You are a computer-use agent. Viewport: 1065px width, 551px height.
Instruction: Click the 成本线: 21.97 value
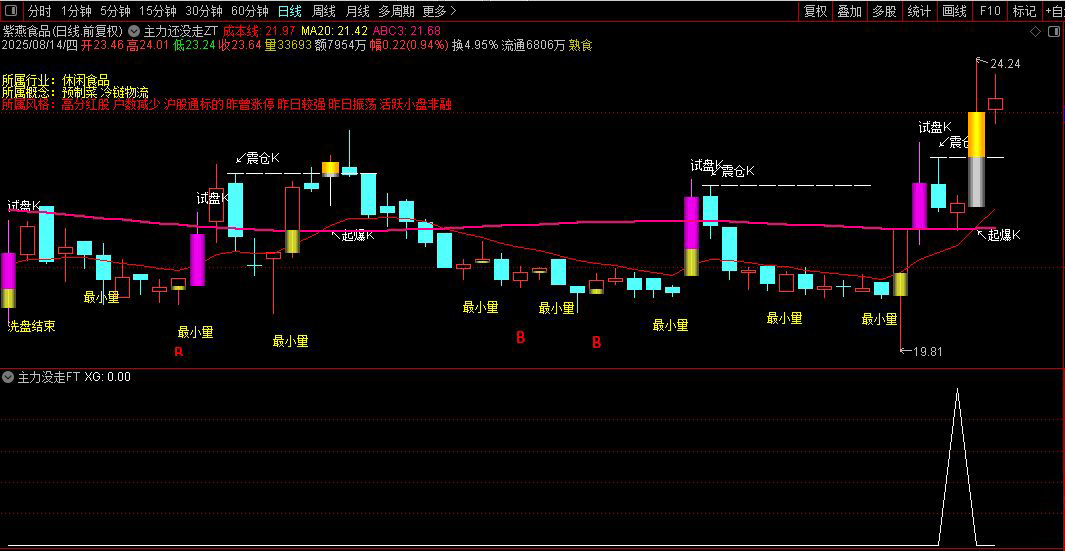pos(259,31)
